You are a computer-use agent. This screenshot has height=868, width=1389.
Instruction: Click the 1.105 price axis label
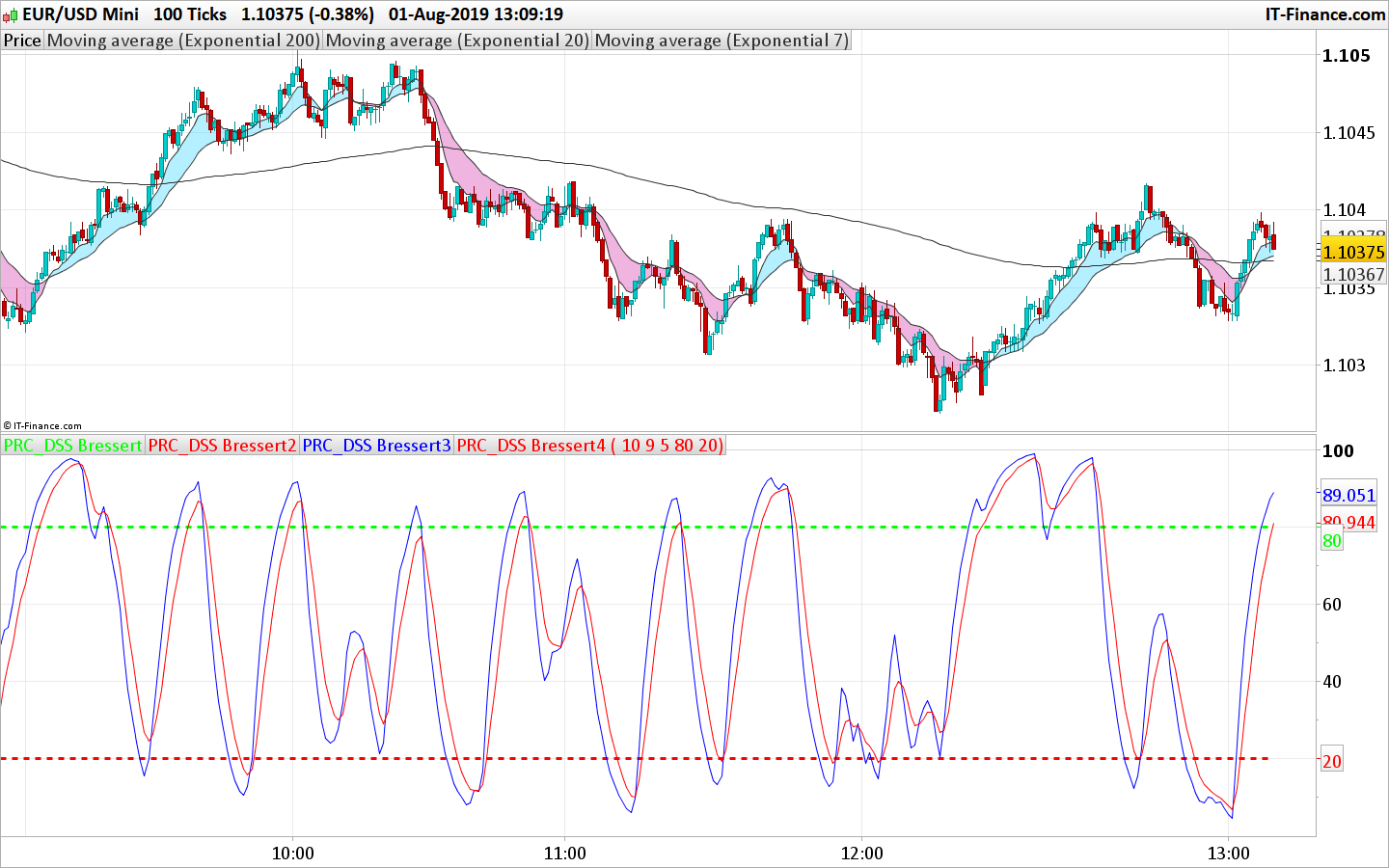(x=1347, y=55)
